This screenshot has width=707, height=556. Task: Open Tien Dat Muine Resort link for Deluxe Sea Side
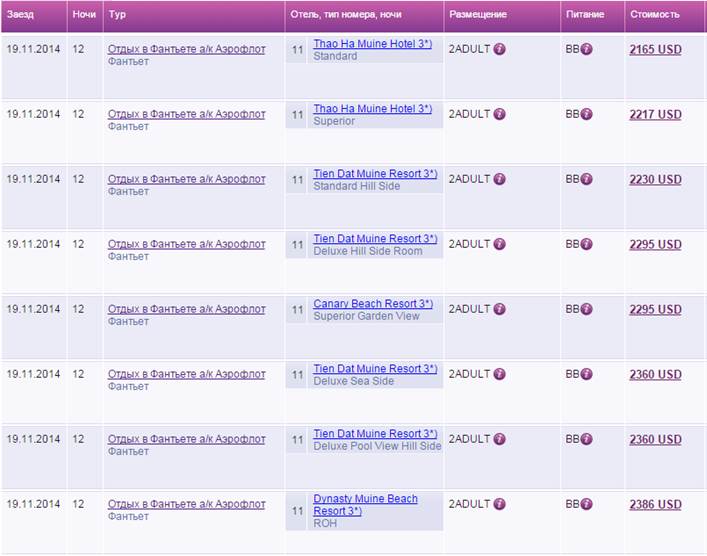click(x=375, y=368)
